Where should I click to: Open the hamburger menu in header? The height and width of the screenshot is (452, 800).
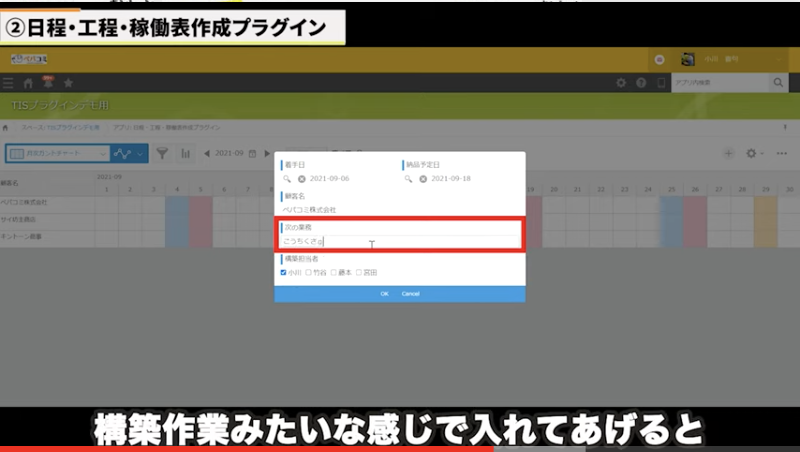[9, 83]
